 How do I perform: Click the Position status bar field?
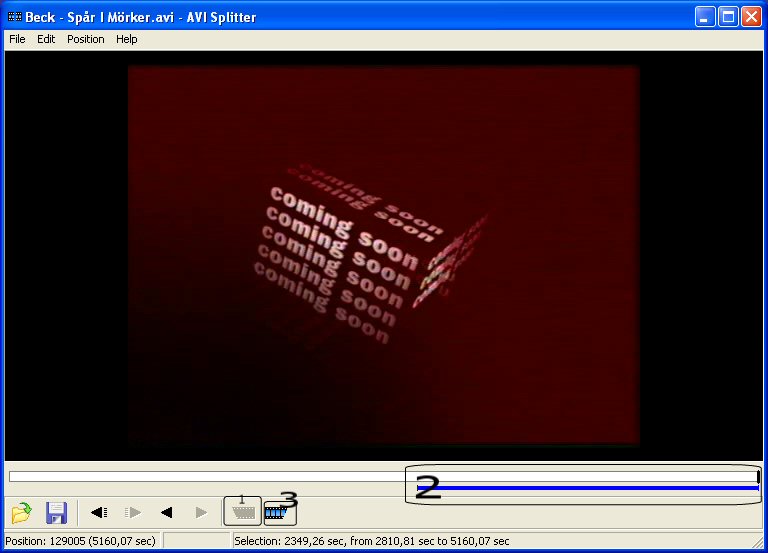[80, 541]
